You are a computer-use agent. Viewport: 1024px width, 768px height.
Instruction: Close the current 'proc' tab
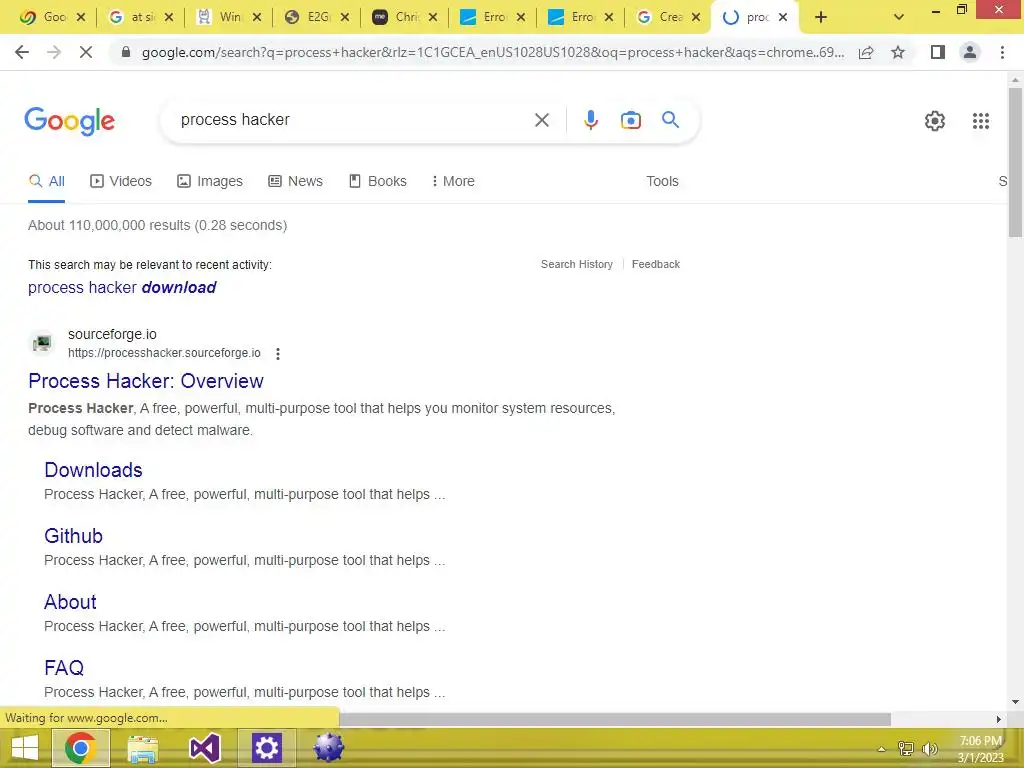782,17
